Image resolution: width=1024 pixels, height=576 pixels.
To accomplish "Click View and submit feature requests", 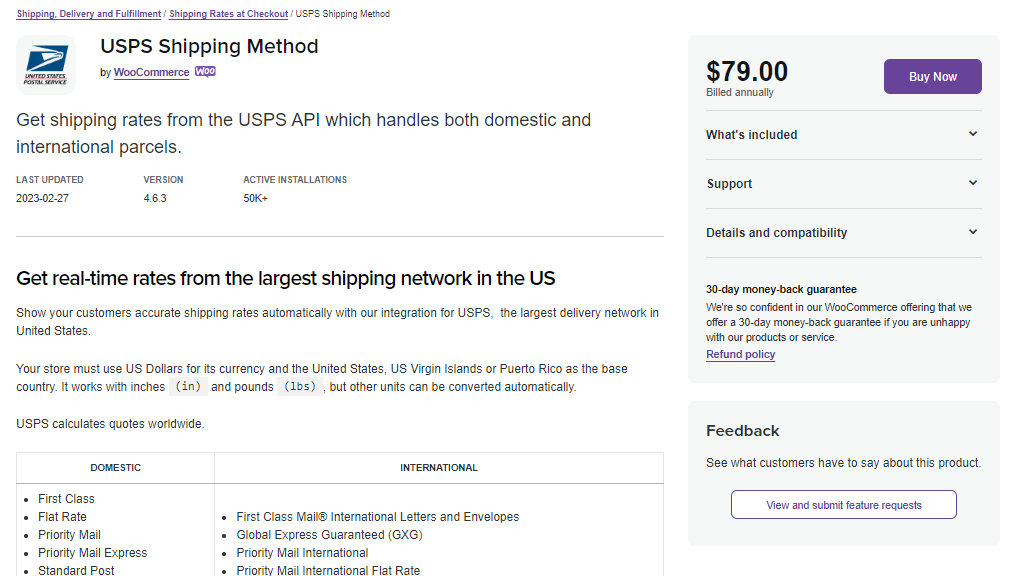I will (843, 504).
